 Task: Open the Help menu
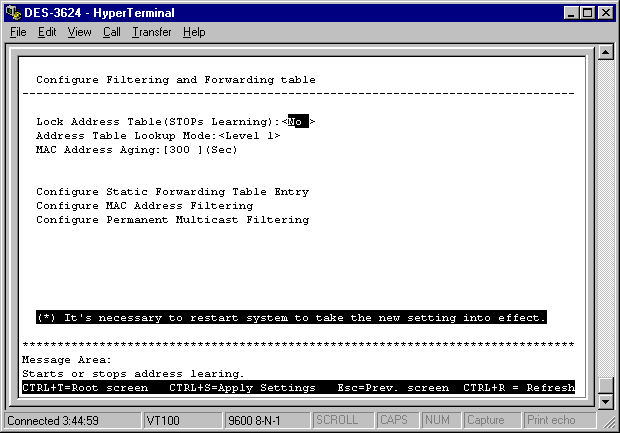pyautogui.click(x=194, y=32)
